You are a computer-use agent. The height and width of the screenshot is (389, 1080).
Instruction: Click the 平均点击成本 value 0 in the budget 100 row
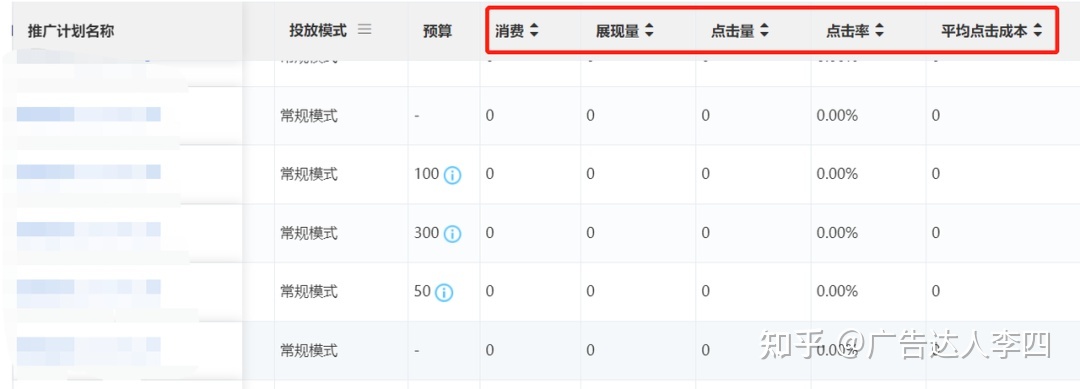[x=935, y=175]
